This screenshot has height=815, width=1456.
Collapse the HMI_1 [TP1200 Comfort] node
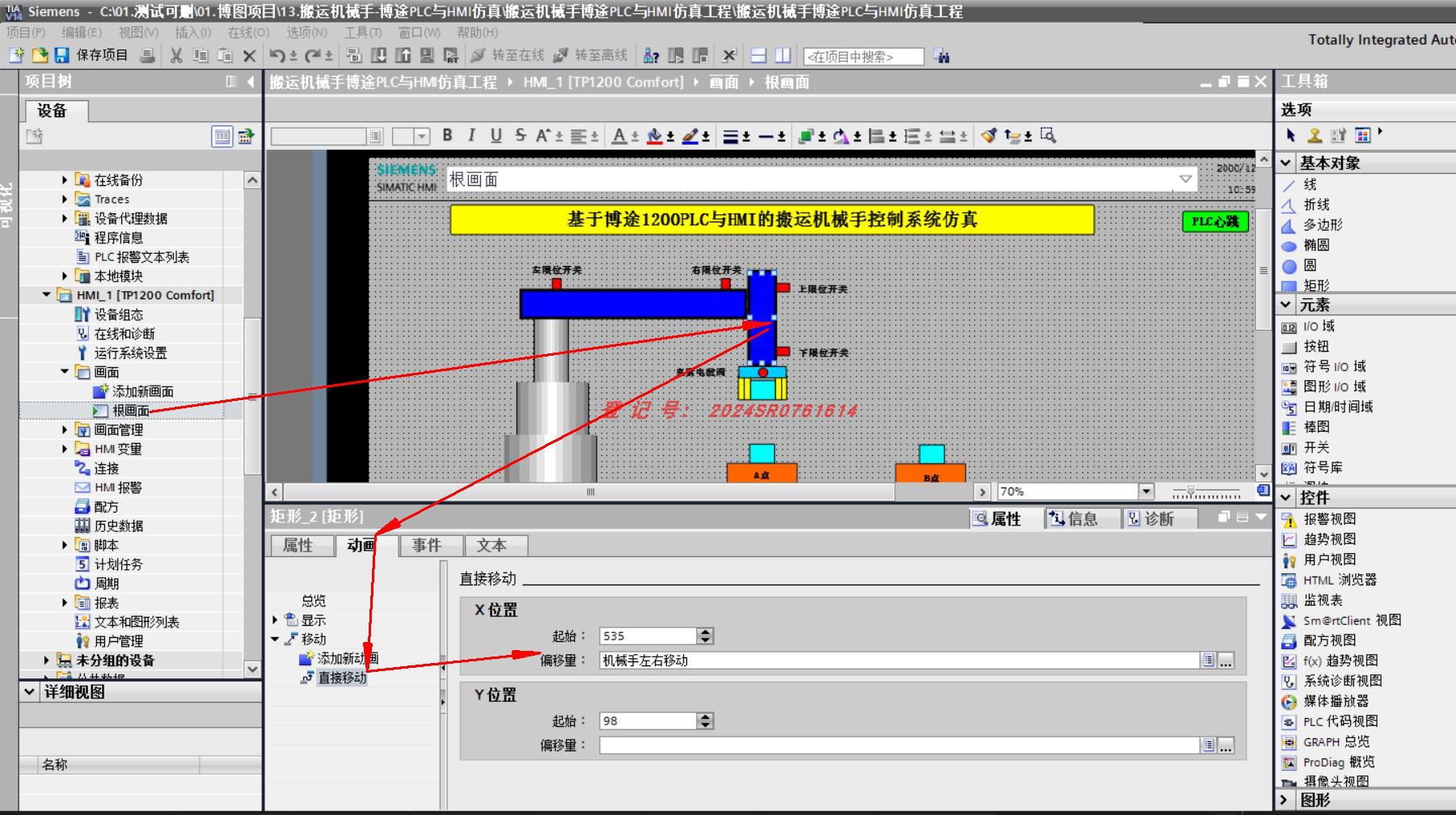click(x=46, y=295)
